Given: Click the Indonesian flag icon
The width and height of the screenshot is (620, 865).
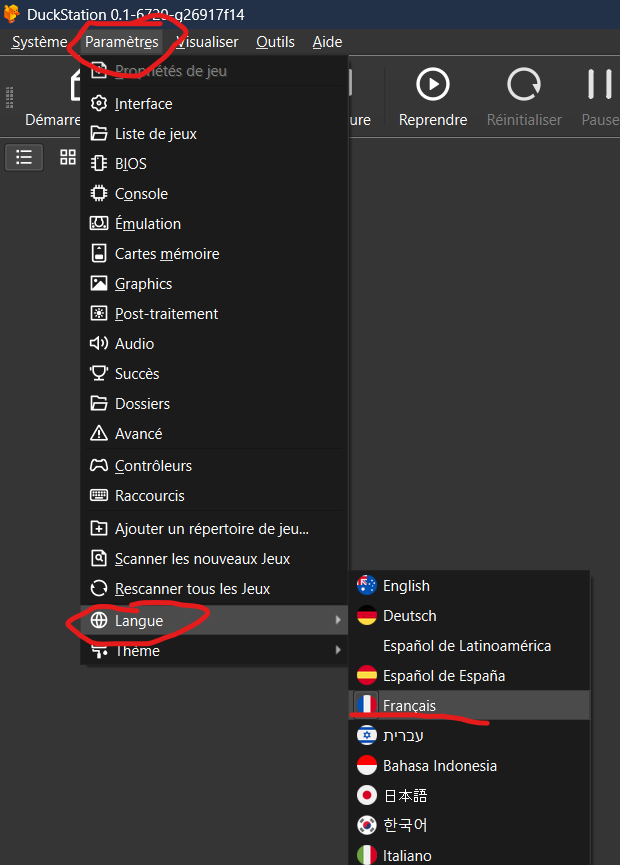Looking at the screenshot, I should pyautogui.click(x=367, y=765).
